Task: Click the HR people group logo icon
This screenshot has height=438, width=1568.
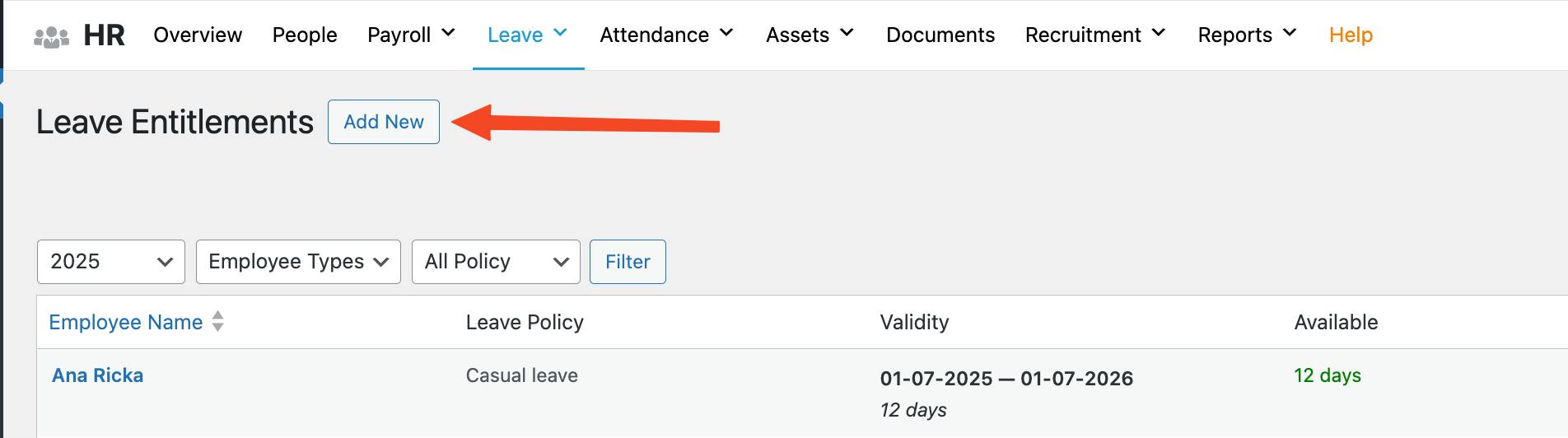Action: 51,36
